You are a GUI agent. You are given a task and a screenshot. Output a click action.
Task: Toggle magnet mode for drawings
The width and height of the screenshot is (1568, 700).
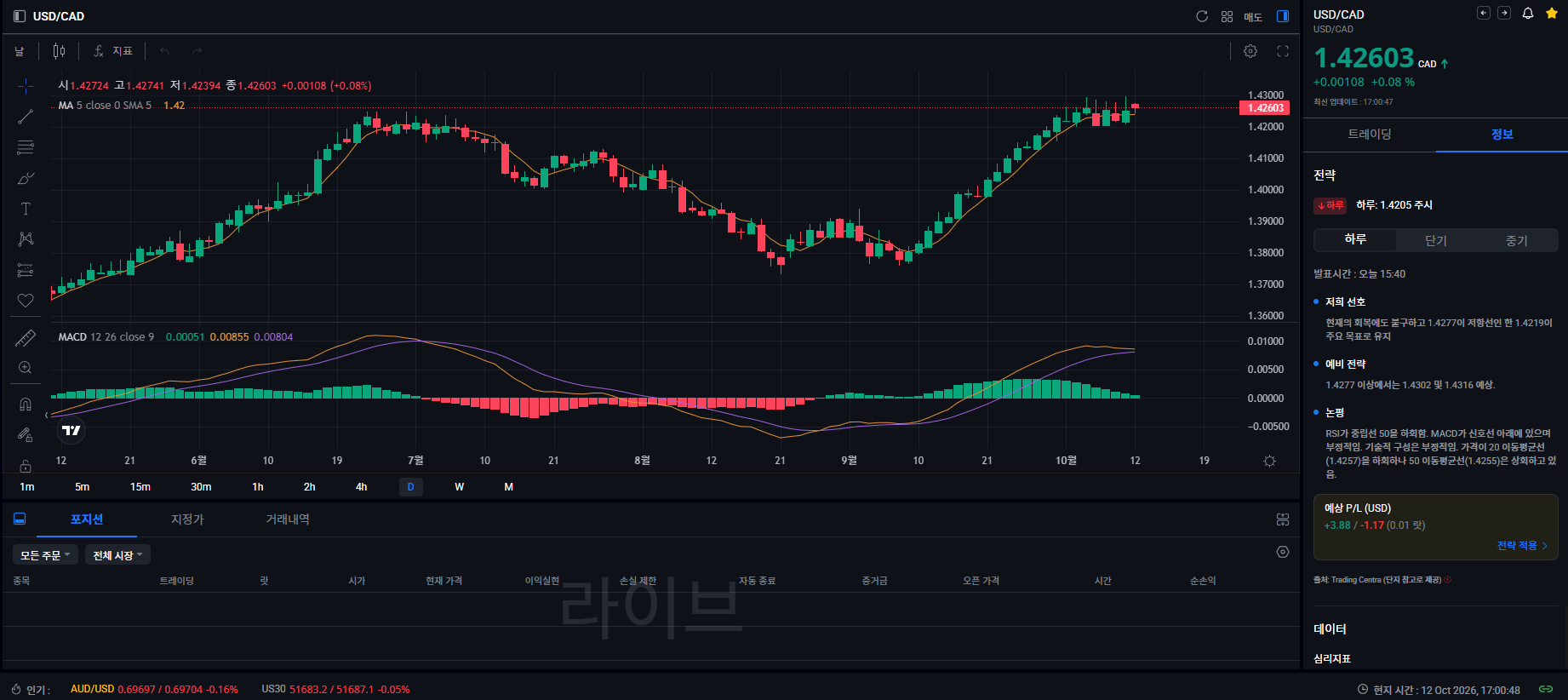coord(26,405)
